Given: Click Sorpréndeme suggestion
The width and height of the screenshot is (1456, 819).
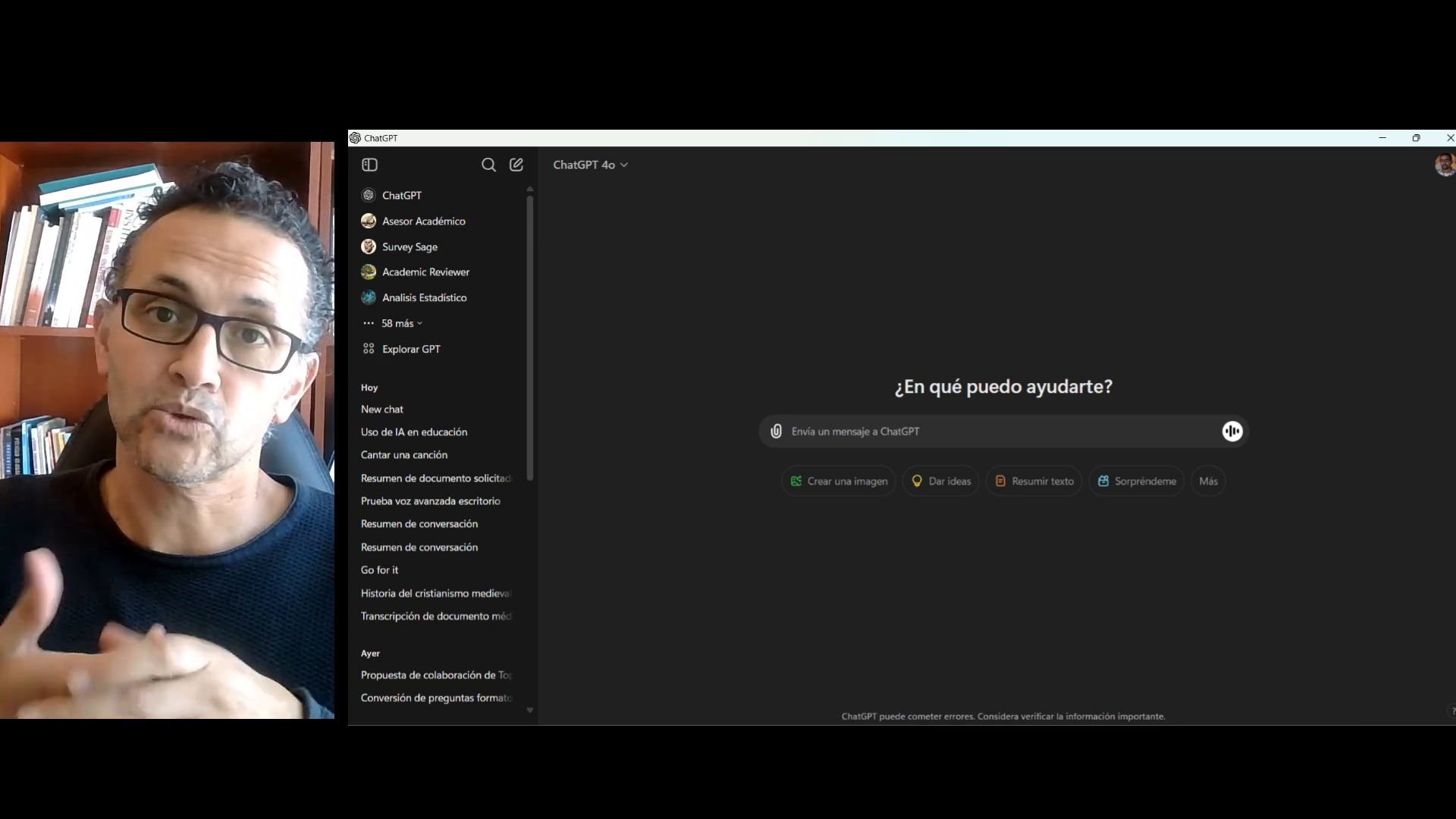Looking at the screenshot, I should click(x=1137, y=481).
